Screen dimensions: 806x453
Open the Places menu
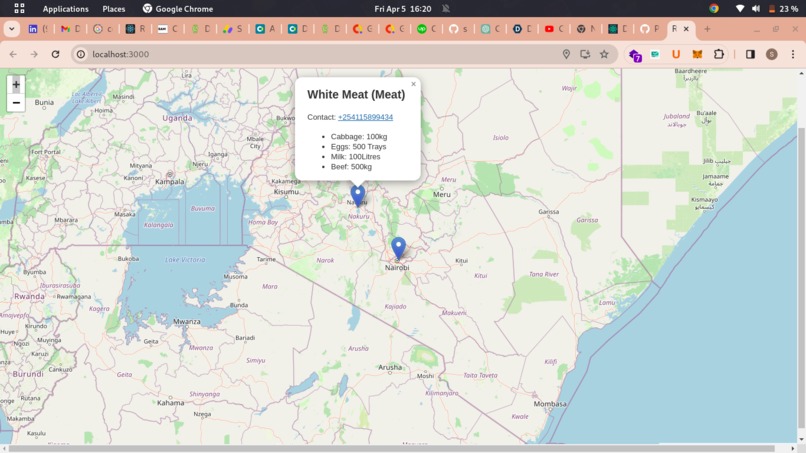[x=114, y=9]
